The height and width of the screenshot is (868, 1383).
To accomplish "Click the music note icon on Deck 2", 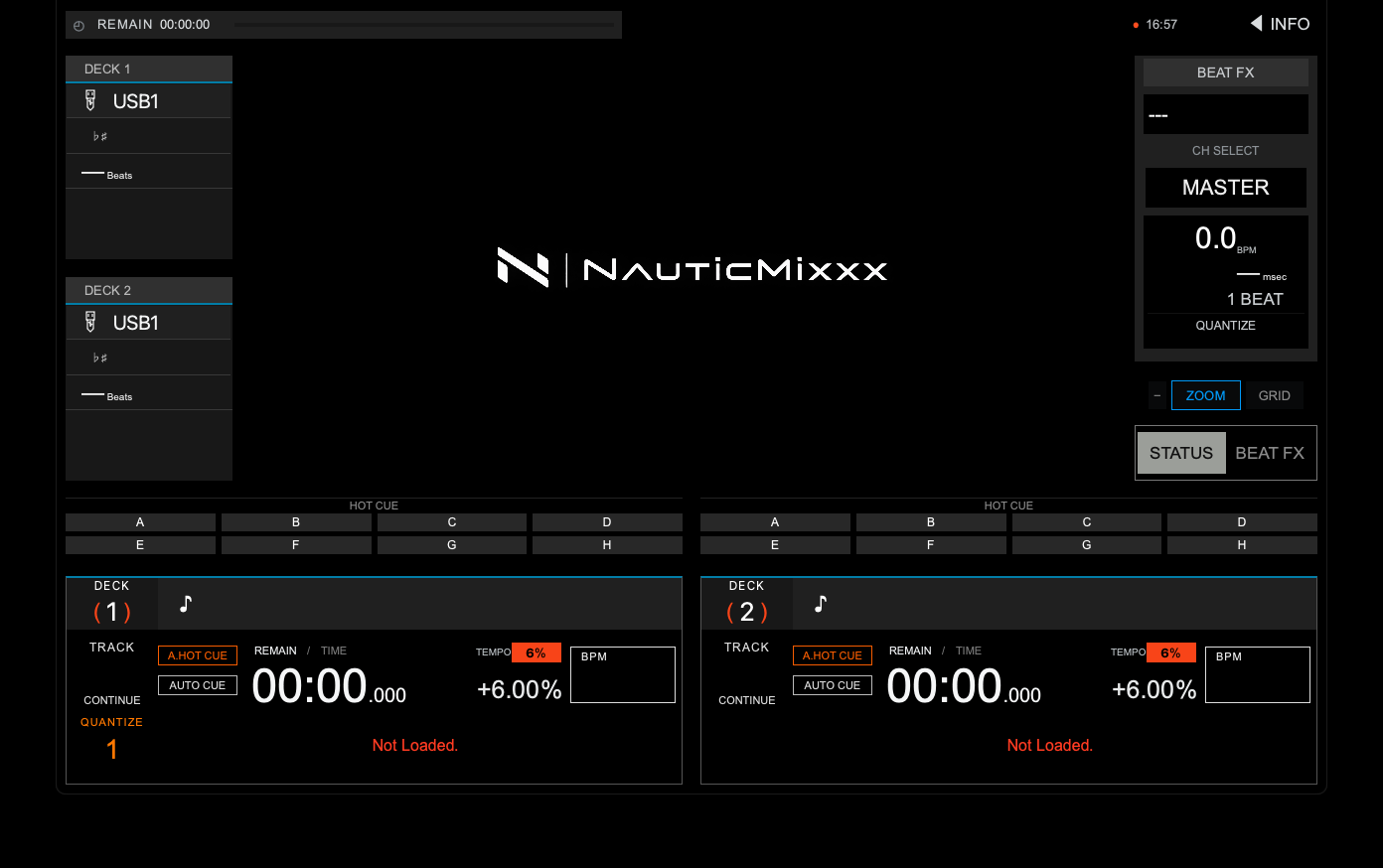I will click(x=821, y=604).
